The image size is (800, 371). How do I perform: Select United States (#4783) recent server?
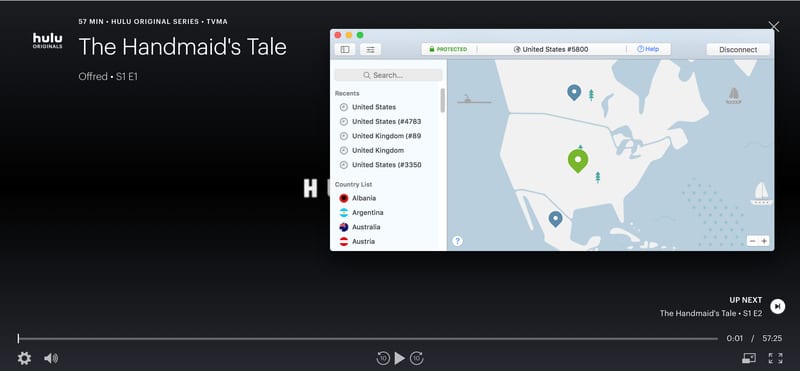coord(386,121)
